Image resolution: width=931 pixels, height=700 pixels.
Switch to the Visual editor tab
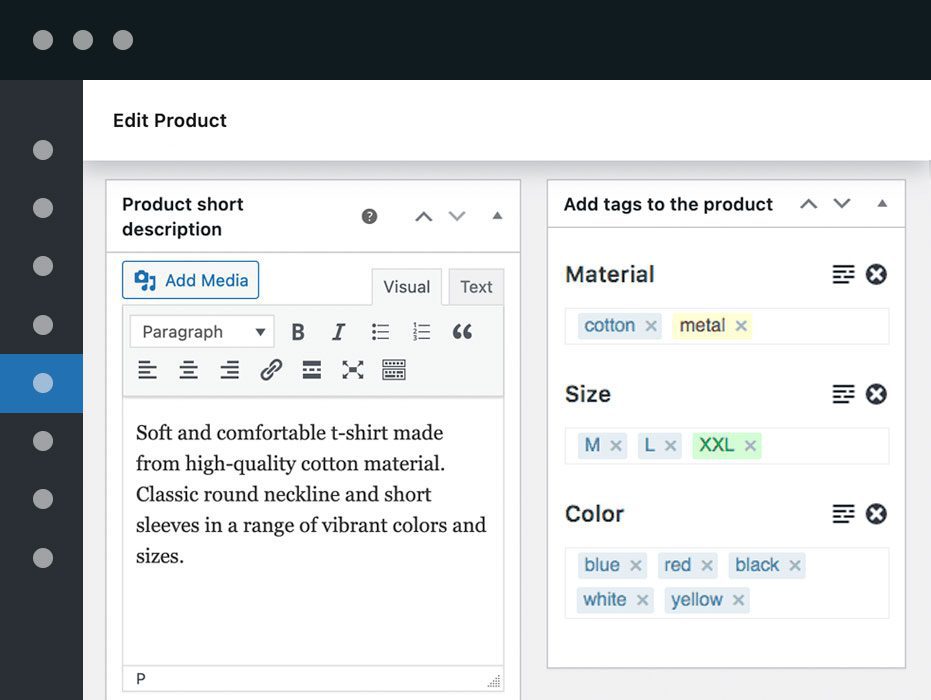pyautogui.click(x=407, y=287)
